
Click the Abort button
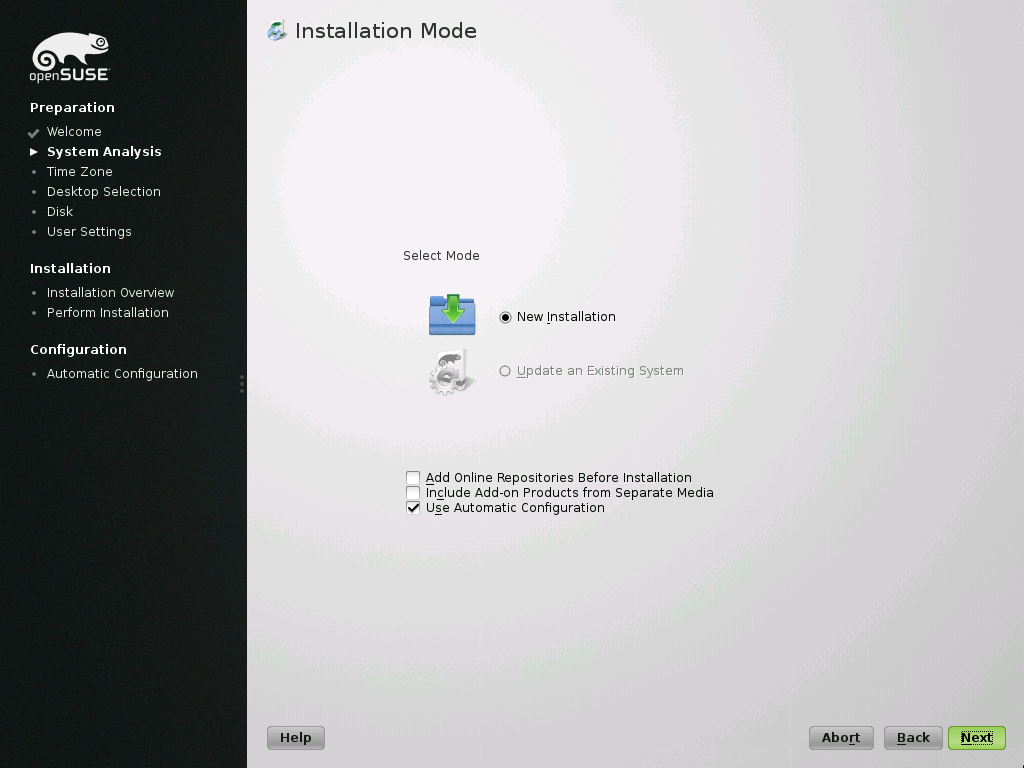841,738
